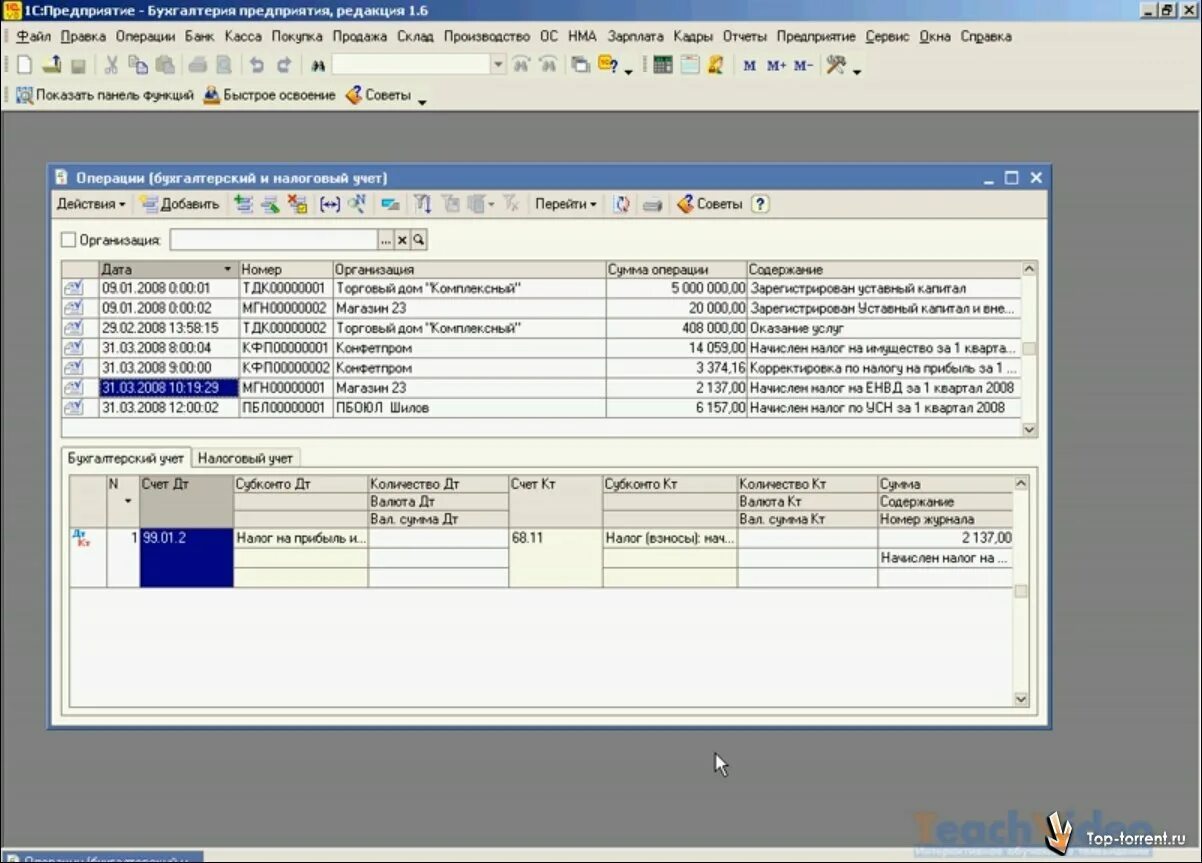Screen dimensions: 1202x863
Task: Click the Redo arrow icon
Action: tap(284, 65)
